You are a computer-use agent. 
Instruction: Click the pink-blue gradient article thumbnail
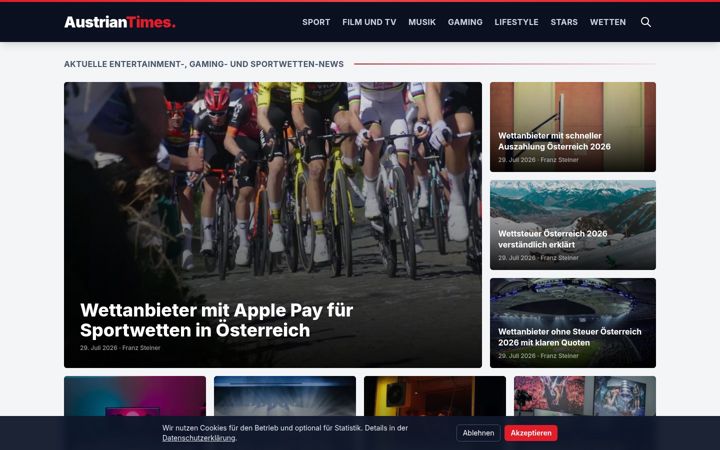point(135,396)
